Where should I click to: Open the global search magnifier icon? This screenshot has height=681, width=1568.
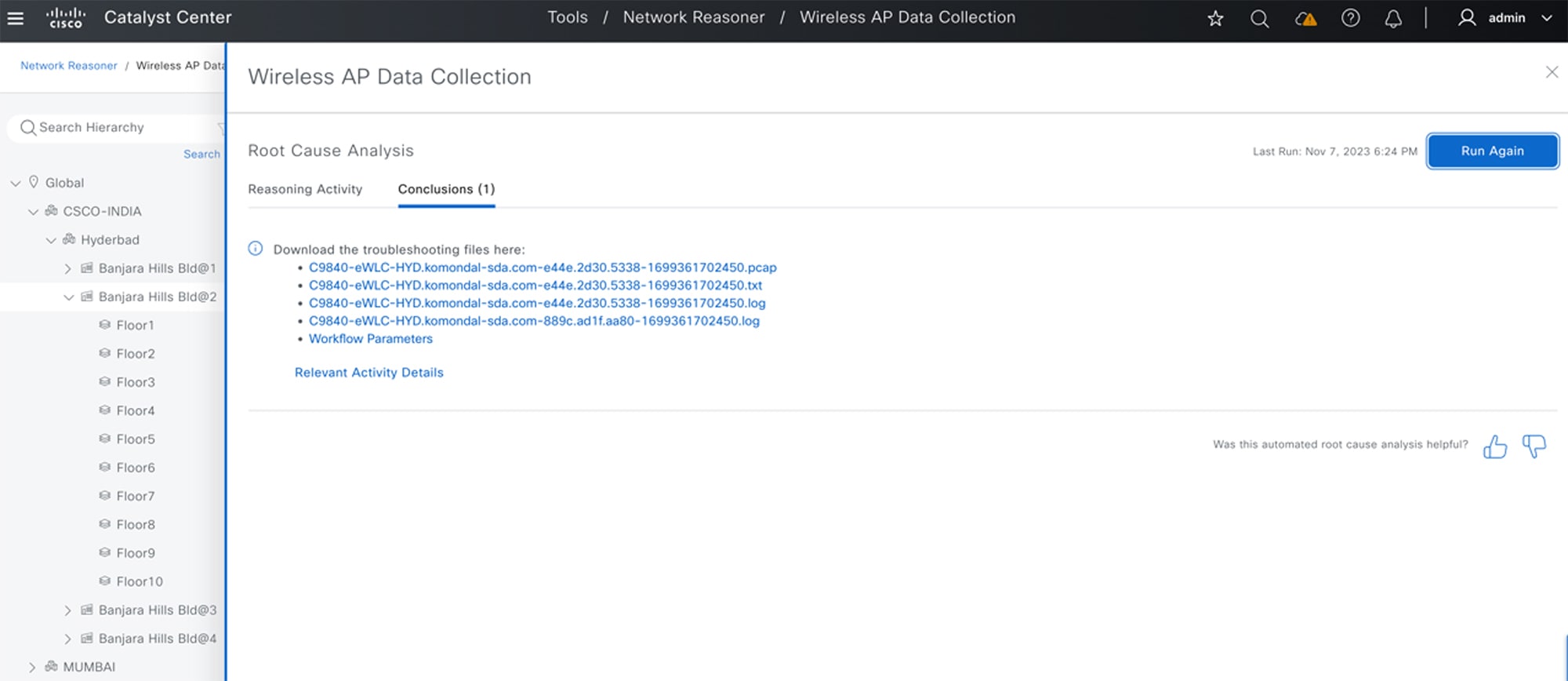pyautogui.click(x=1259, y=18)
